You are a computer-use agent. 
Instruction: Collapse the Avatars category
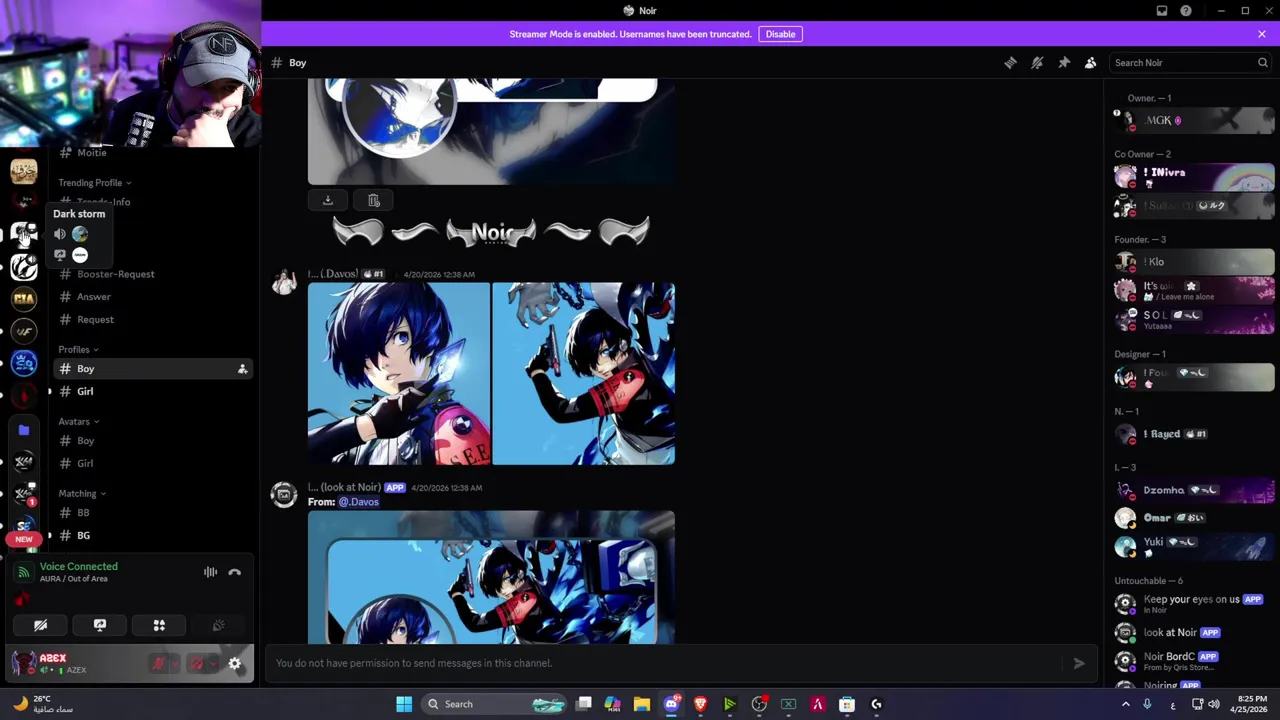78,422
